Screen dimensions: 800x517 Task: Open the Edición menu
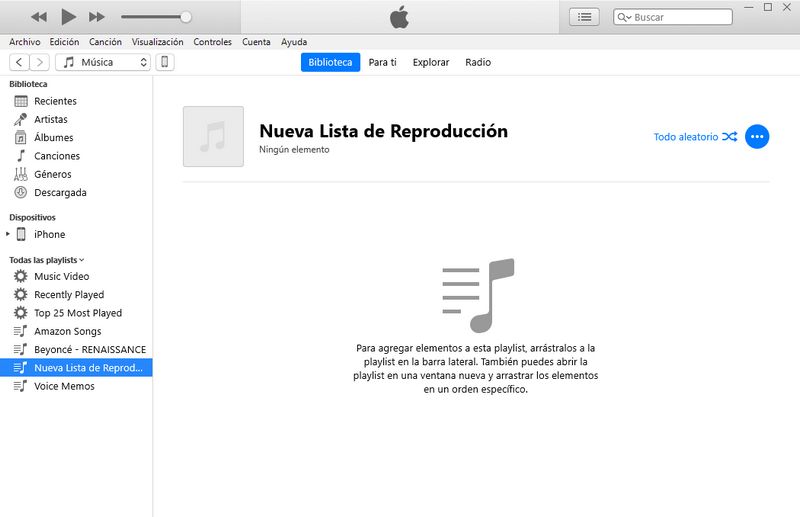point(64,42)
